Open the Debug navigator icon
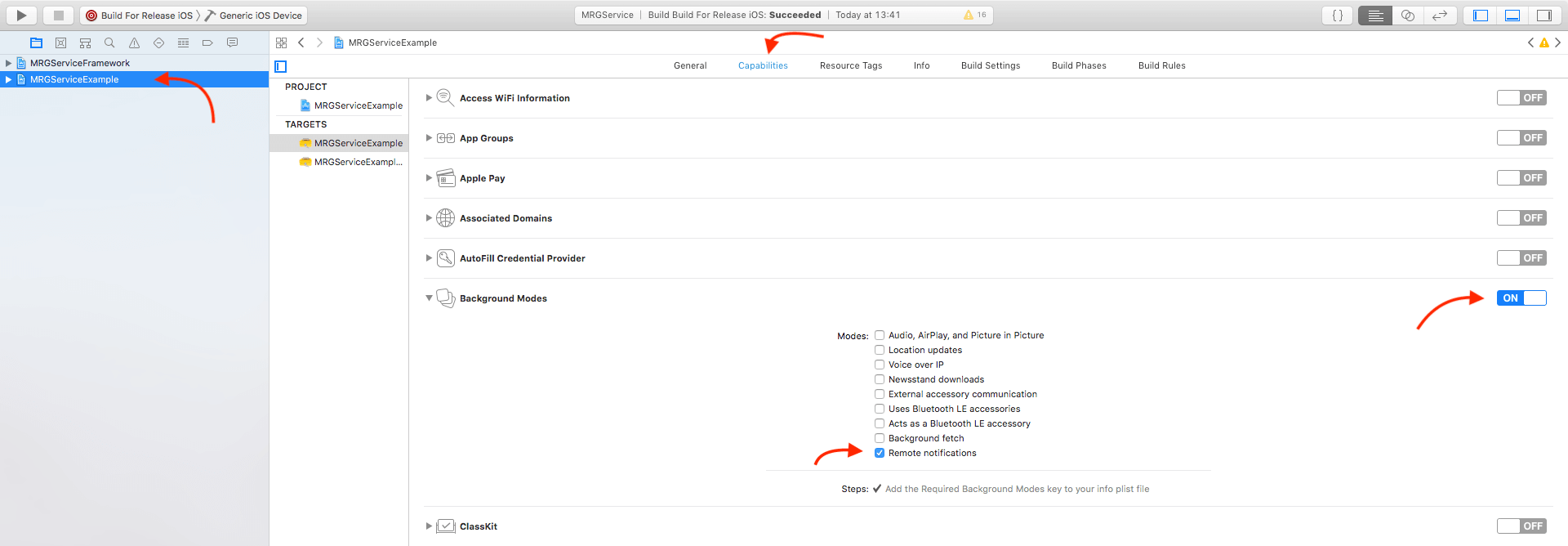Viewport: 1568px width, 546px height. [183, 43]
